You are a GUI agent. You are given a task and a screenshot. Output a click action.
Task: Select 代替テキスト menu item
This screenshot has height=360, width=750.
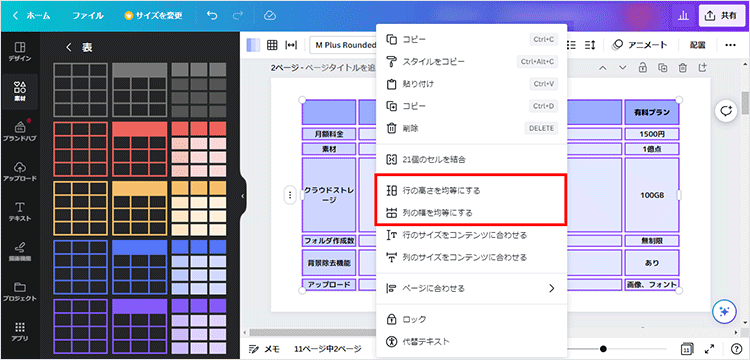pos(472,341)
